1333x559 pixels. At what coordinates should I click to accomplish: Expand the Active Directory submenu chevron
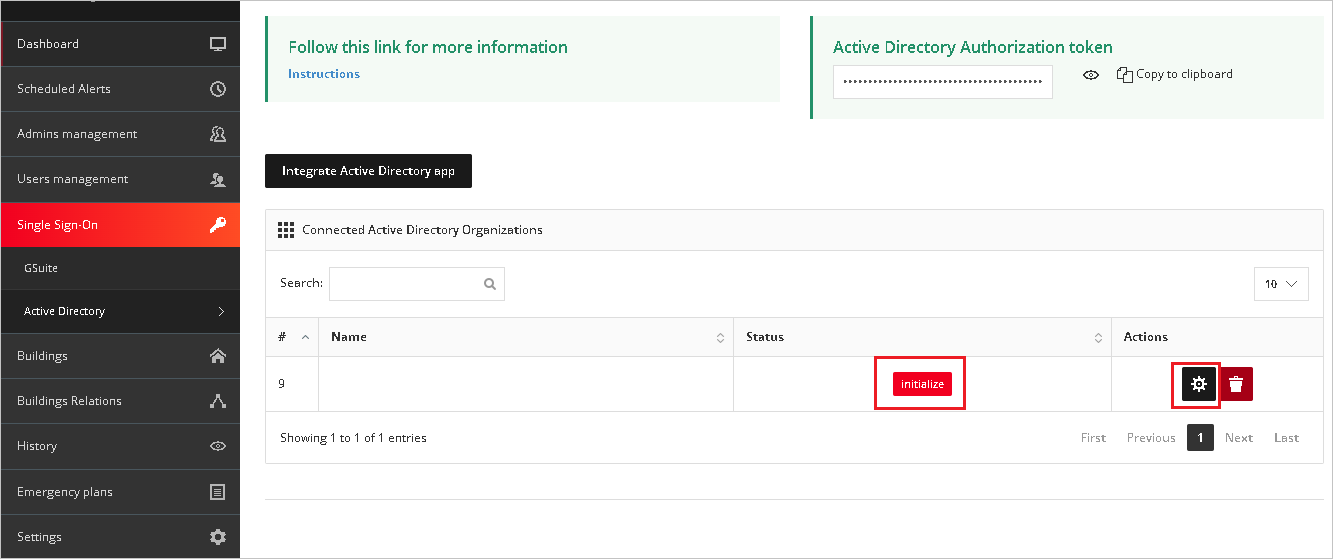click(x=221, y=312)
